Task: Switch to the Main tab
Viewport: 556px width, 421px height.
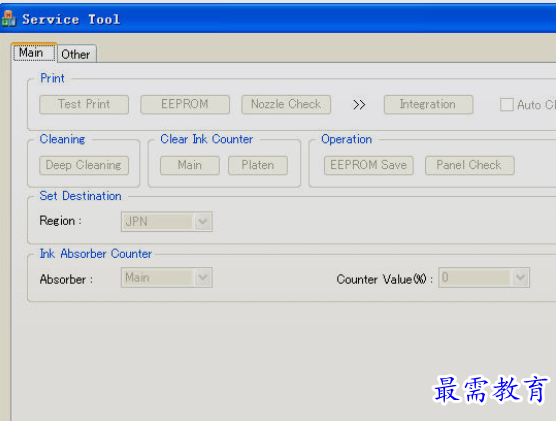Action: (34, 53)
